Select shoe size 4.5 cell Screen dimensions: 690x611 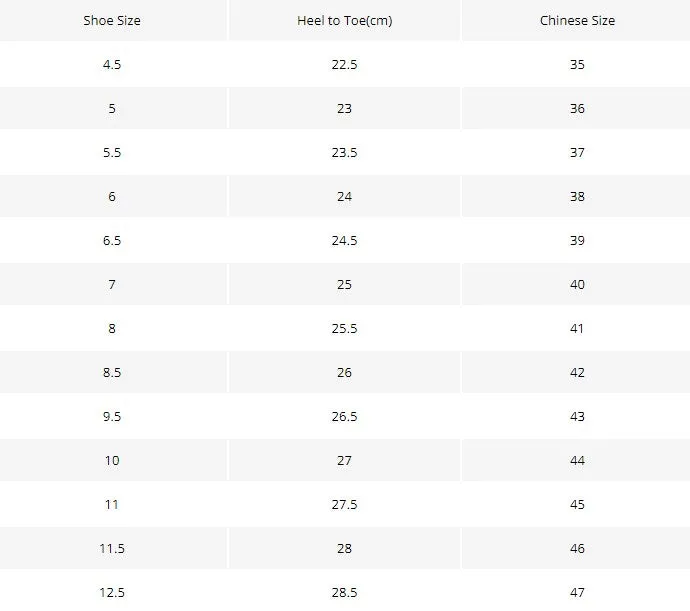pos(112,64)
